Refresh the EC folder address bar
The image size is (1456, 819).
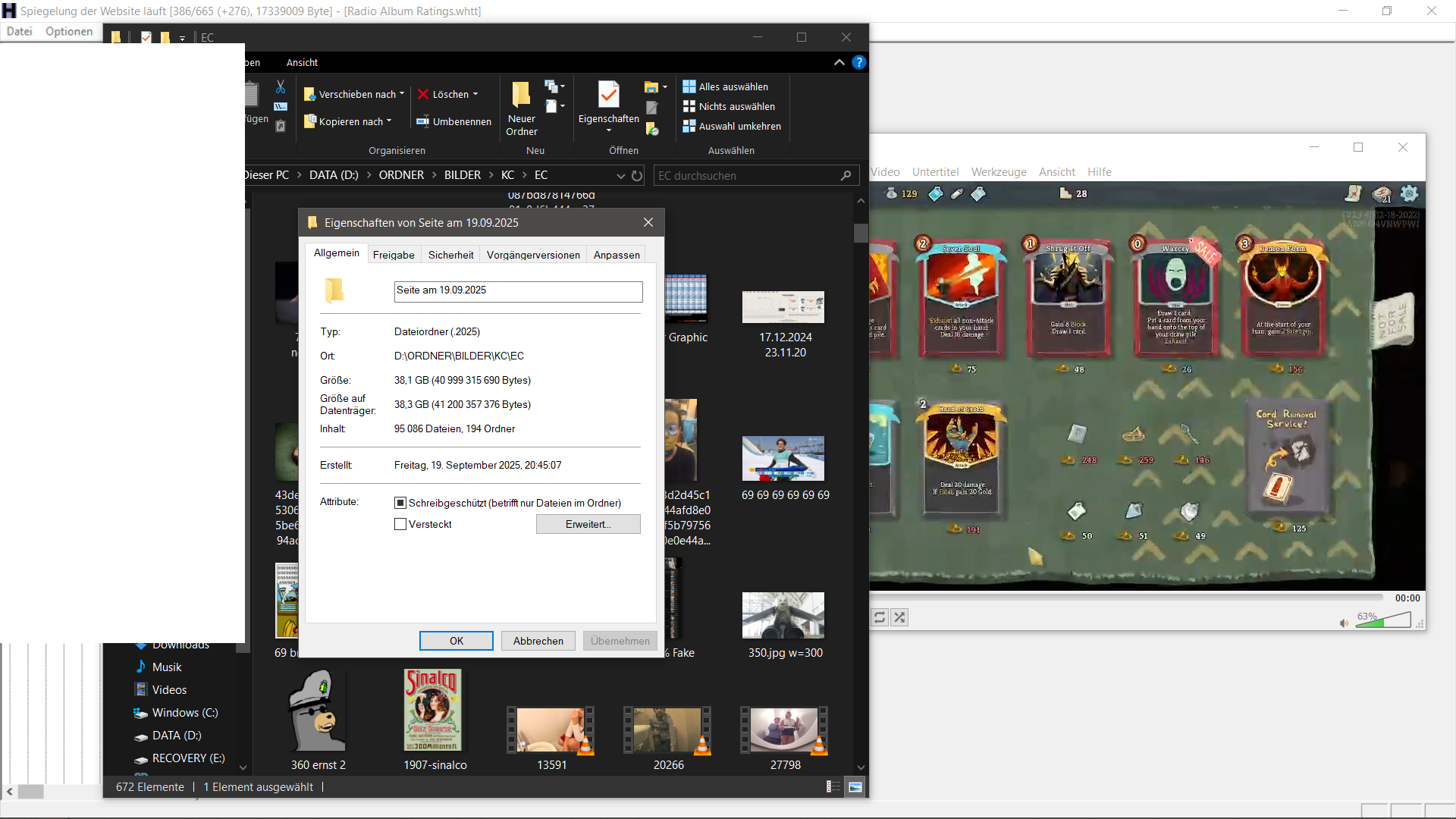click(637, 176)
